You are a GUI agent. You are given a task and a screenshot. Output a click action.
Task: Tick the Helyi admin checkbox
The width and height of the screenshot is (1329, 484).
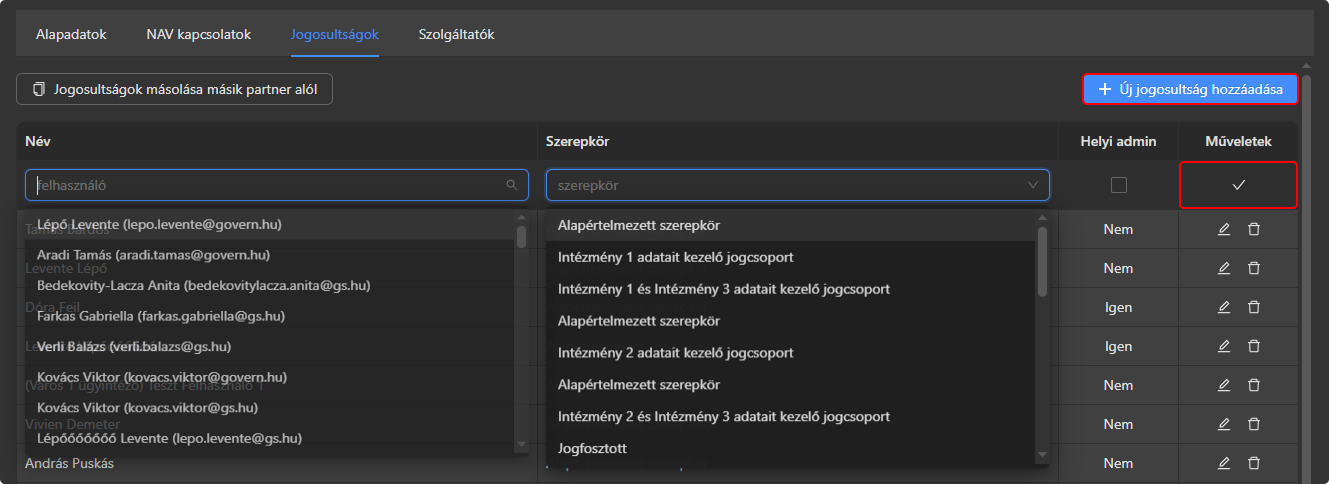pos(1118,185)
